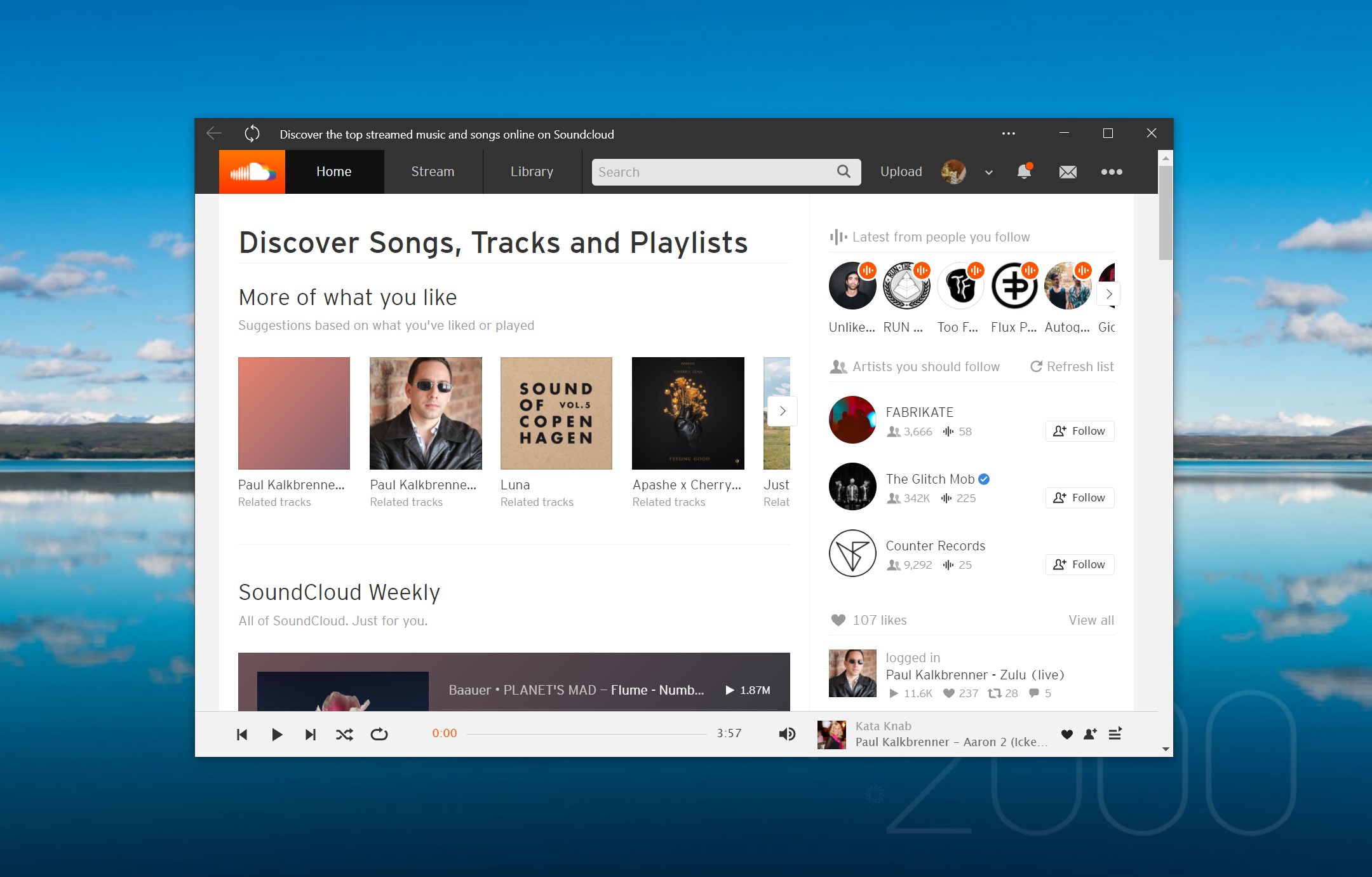Toggle repeat mode
Screen dimensions: 1372x877
tap(379, 735)
